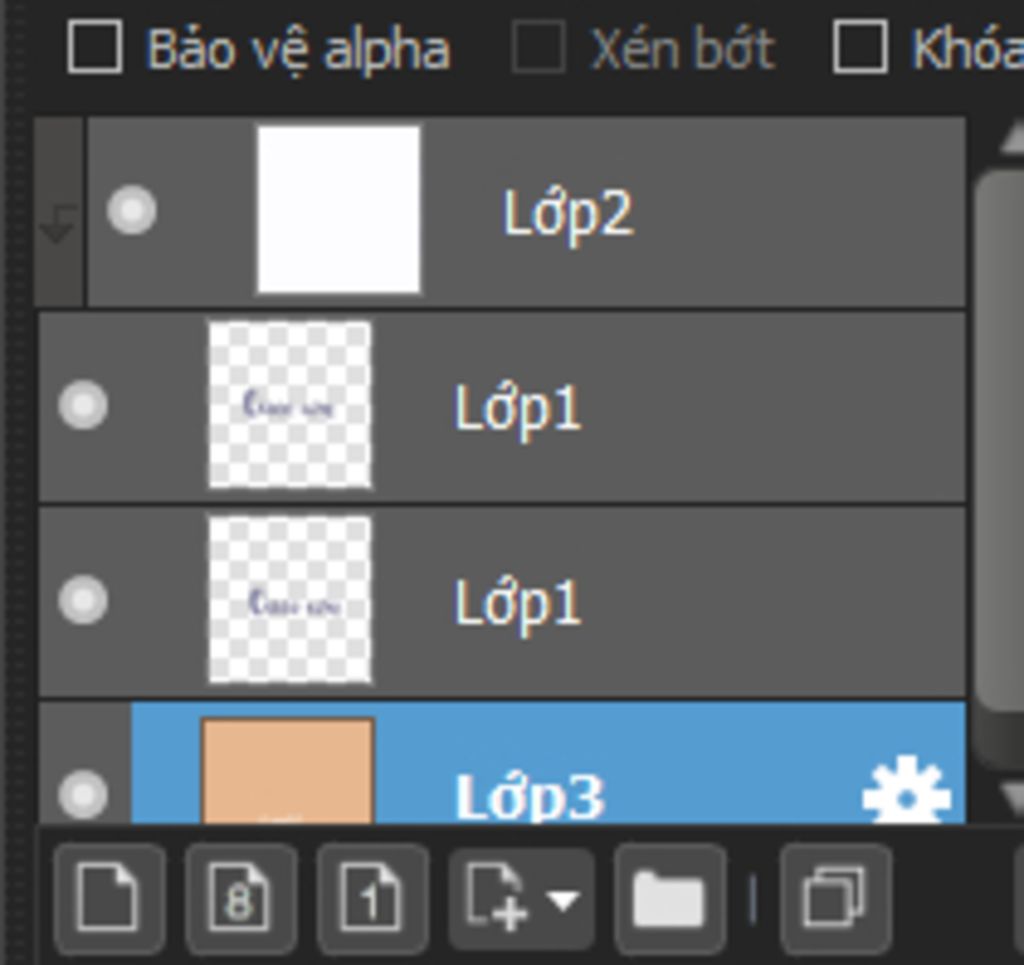
Task: Hide the Lớp1 layer directly below Lớp2
Action: (x=83, y=406)
